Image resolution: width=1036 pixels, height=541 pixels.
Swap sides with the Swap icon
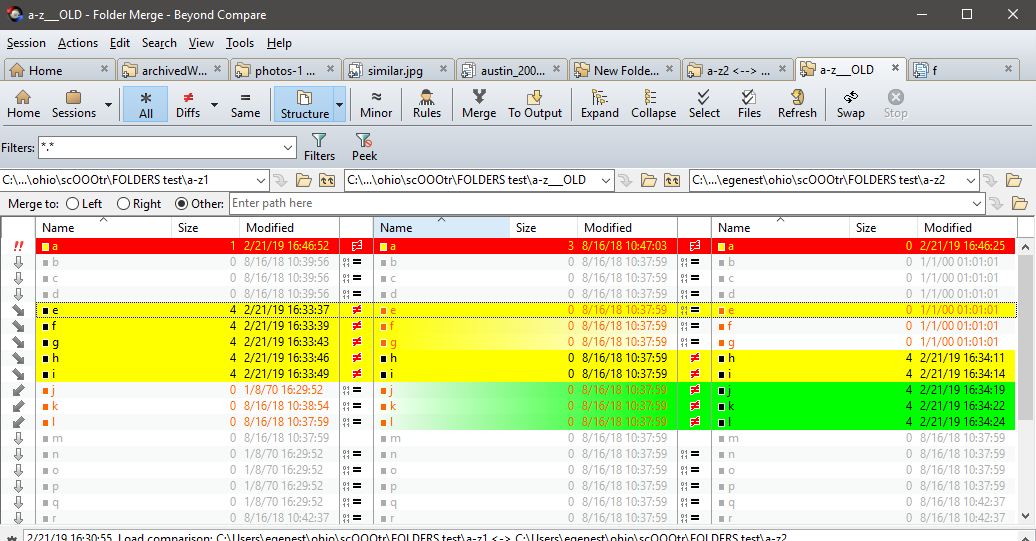point(850,104)
